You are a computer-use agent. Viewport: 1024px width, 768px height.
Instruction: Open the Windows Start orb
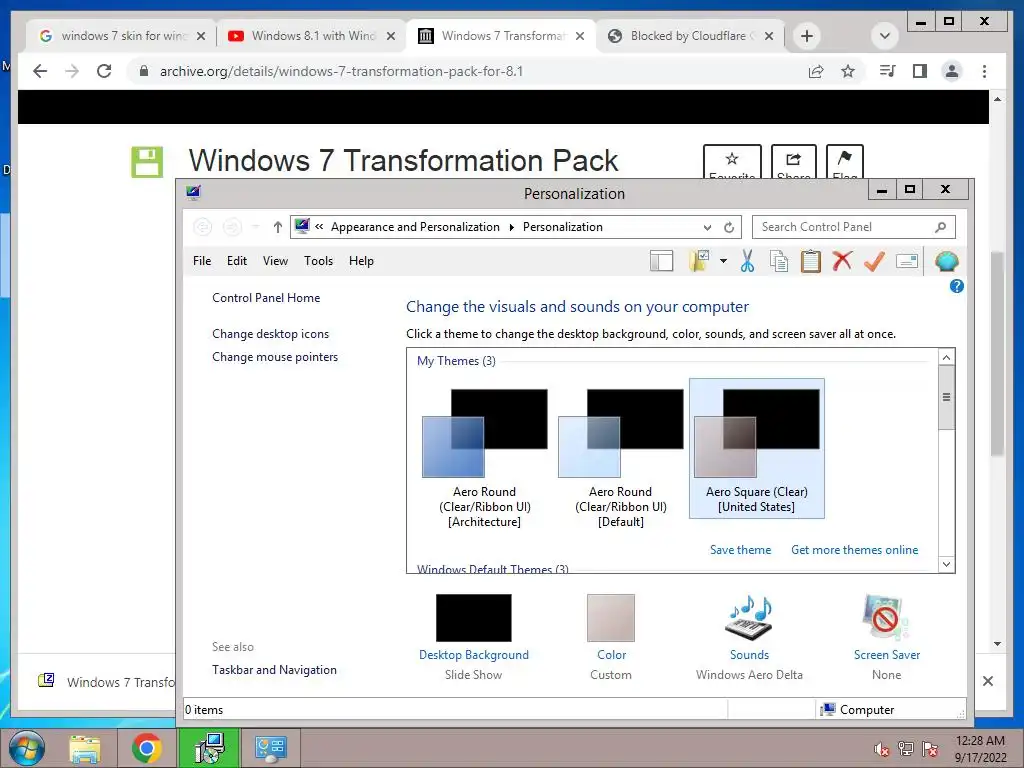pos(27,748)
